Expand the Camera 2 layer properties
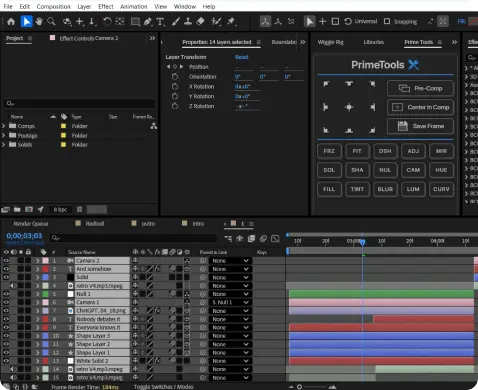478x390 pixels. pos(38,261)
